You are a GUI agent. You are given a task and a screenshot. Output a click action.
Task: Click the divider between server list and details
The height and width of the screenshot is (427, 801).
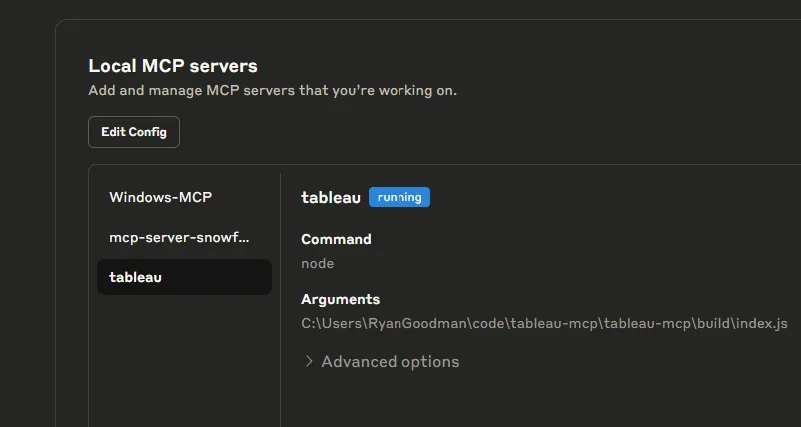point(280,300)
